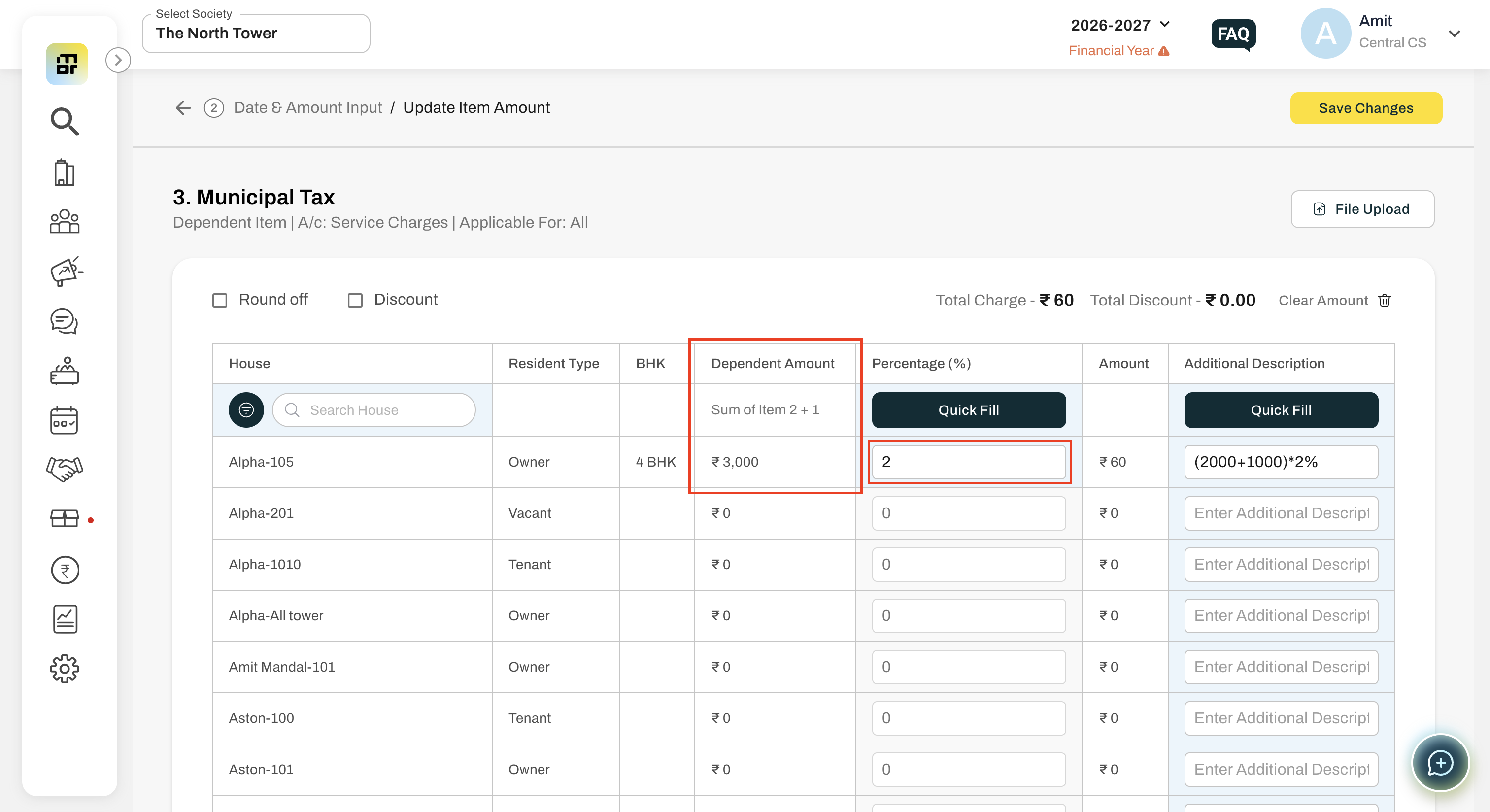Click the Alpha-All tower additional description field
The image size is (1490, 812).
1281,615
